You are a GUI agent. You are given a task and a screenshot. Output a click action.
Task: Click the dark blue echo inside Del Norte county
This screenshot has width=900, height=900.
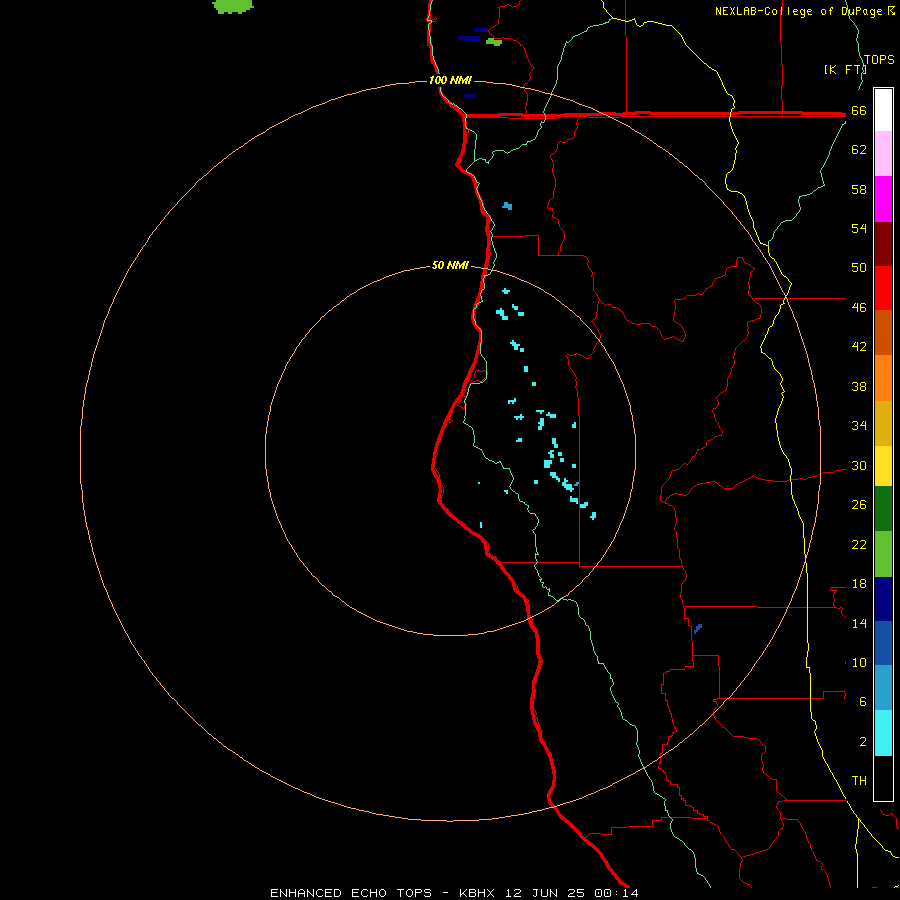(x=507, y=205)
